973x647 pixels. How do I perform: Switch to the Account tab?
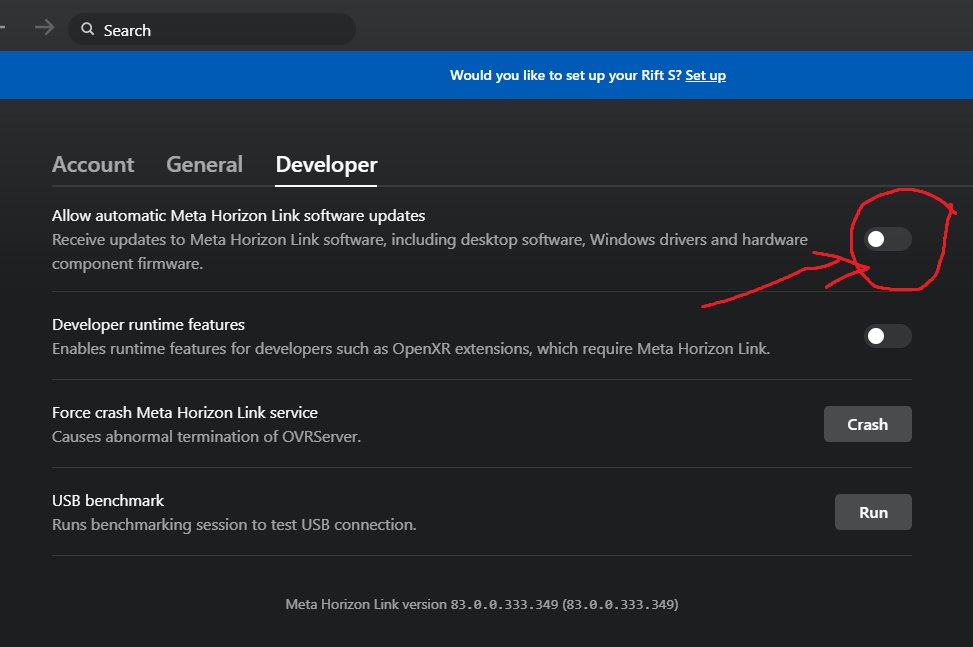[93, 164]
